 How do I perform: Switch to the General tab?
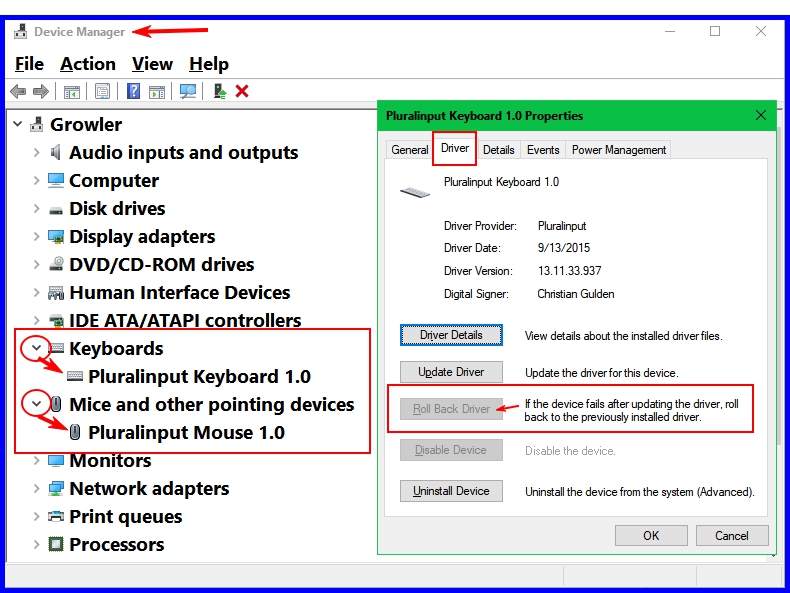pos(410,150)
